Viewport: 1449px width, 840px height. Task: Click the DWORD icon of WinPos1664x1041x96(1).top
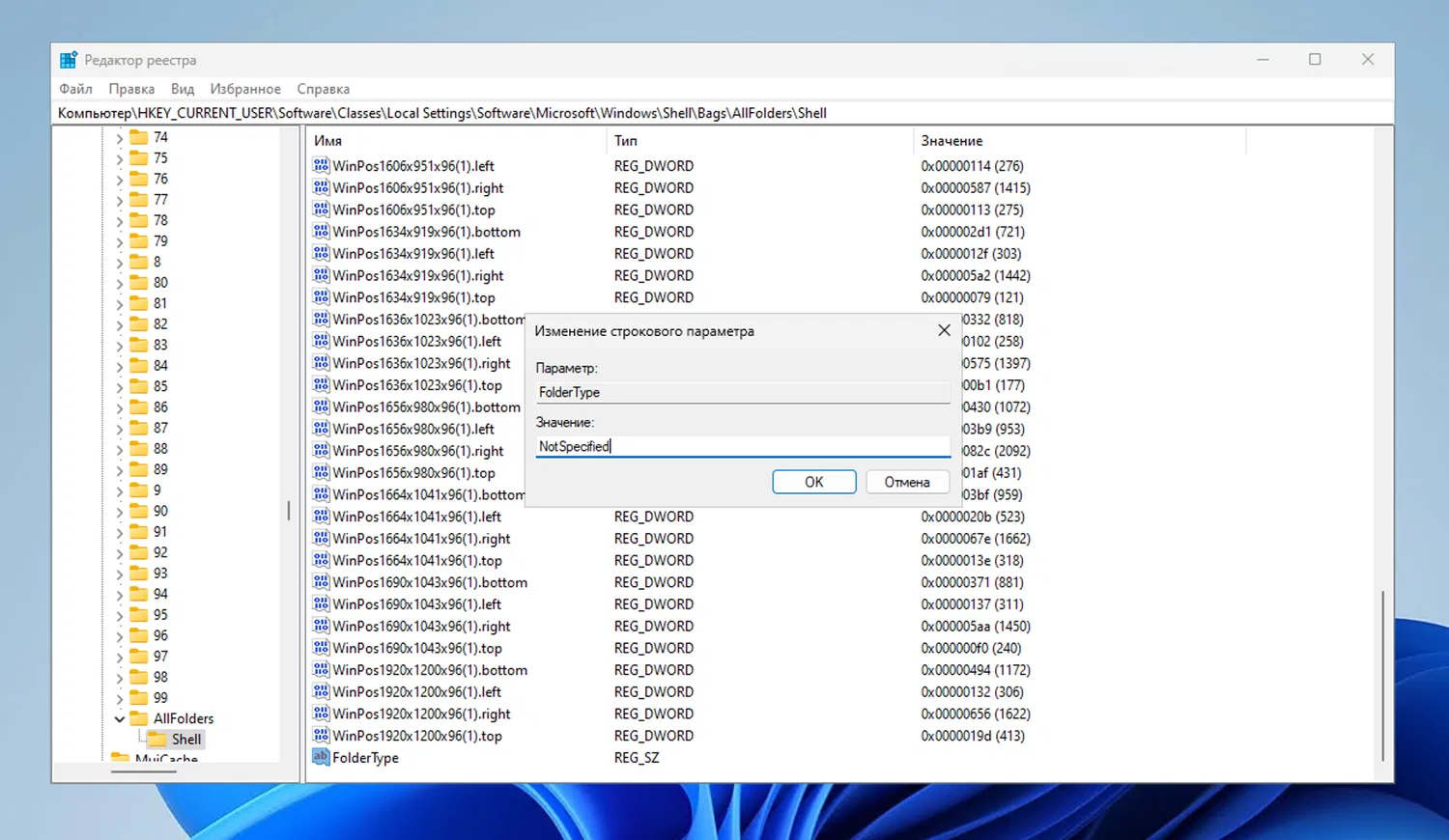pyautogui.click(x=321, y=560)
